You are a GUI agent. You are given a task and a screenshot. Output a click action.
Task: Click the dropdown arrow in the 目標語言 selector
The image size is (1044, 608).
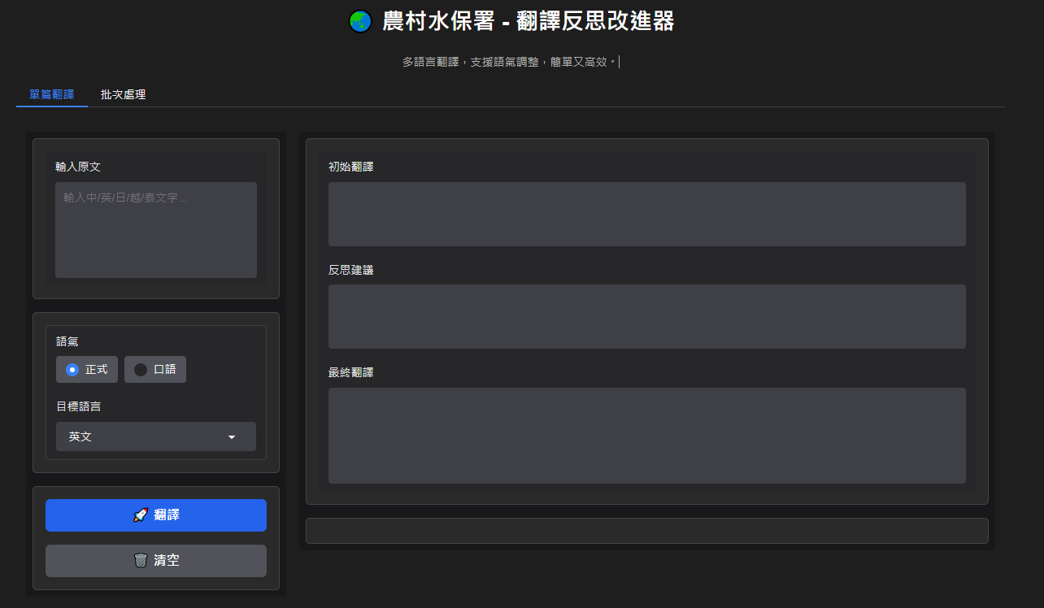(232, 437)
